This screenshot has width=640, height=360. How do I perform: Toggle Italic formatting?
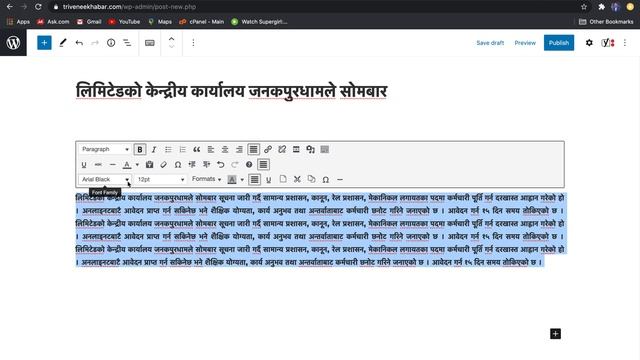(x=154, y=149)
